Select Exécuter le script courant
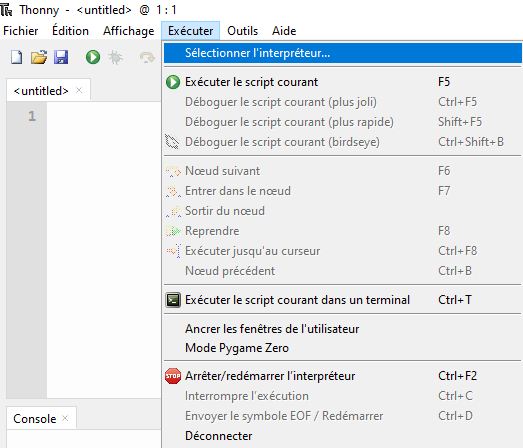This screenshot has width=523, height=448. tap(342, 82)
